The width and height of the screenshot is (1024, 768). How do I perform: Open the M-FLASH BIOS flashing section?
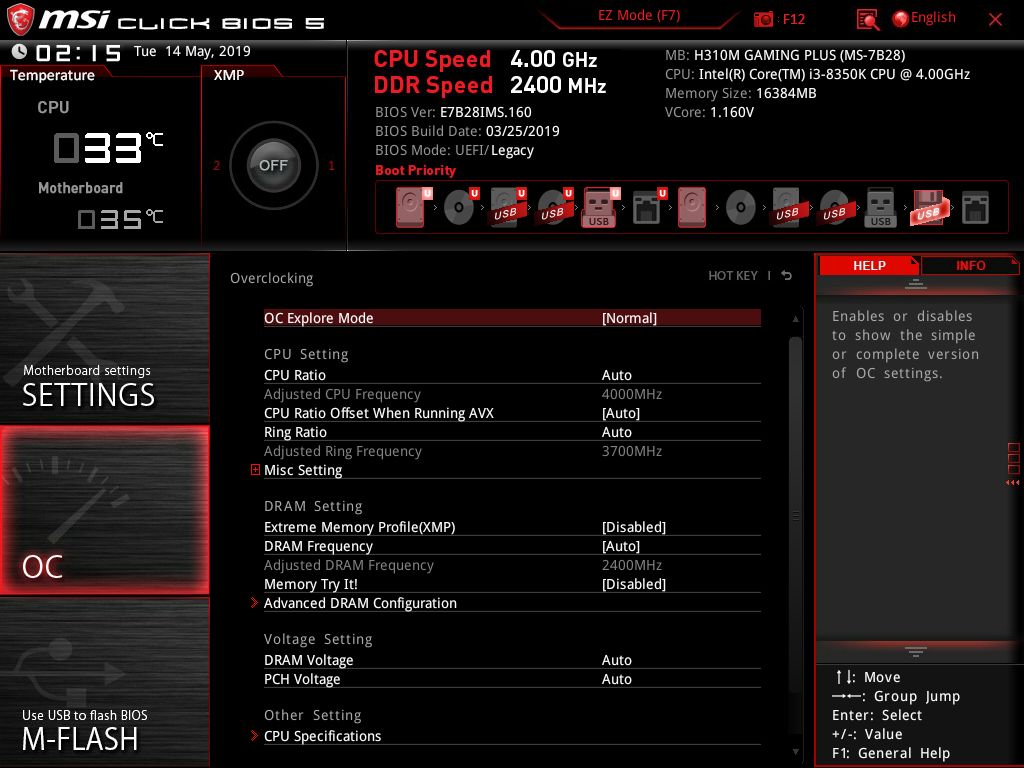(104, 682)
